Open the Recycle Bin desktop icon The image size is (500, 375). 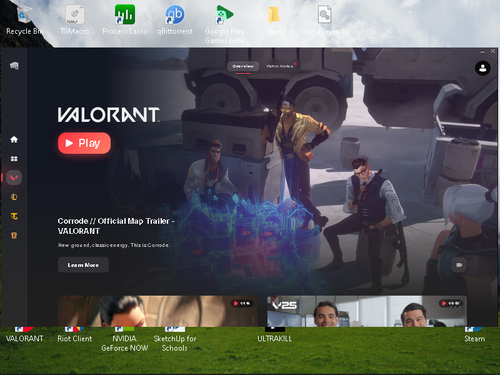pos(24,20)
